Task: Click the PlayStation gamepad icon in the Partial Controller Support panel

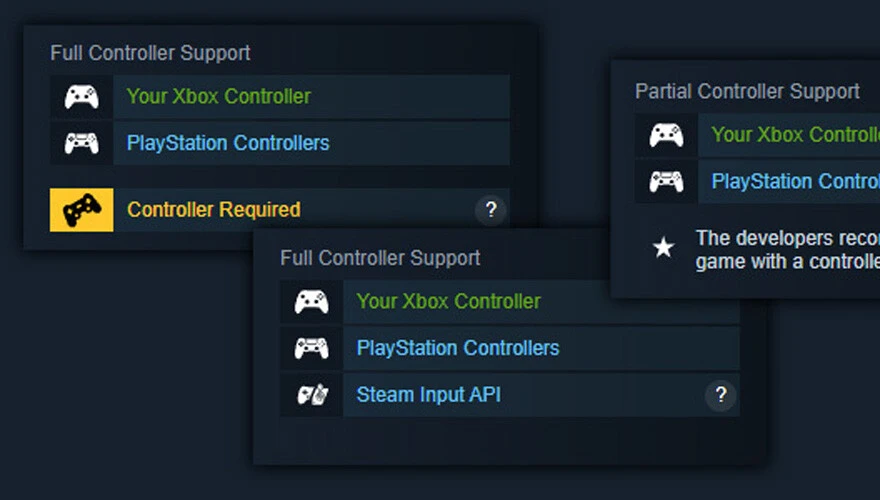Action: [x=666, y=181]
